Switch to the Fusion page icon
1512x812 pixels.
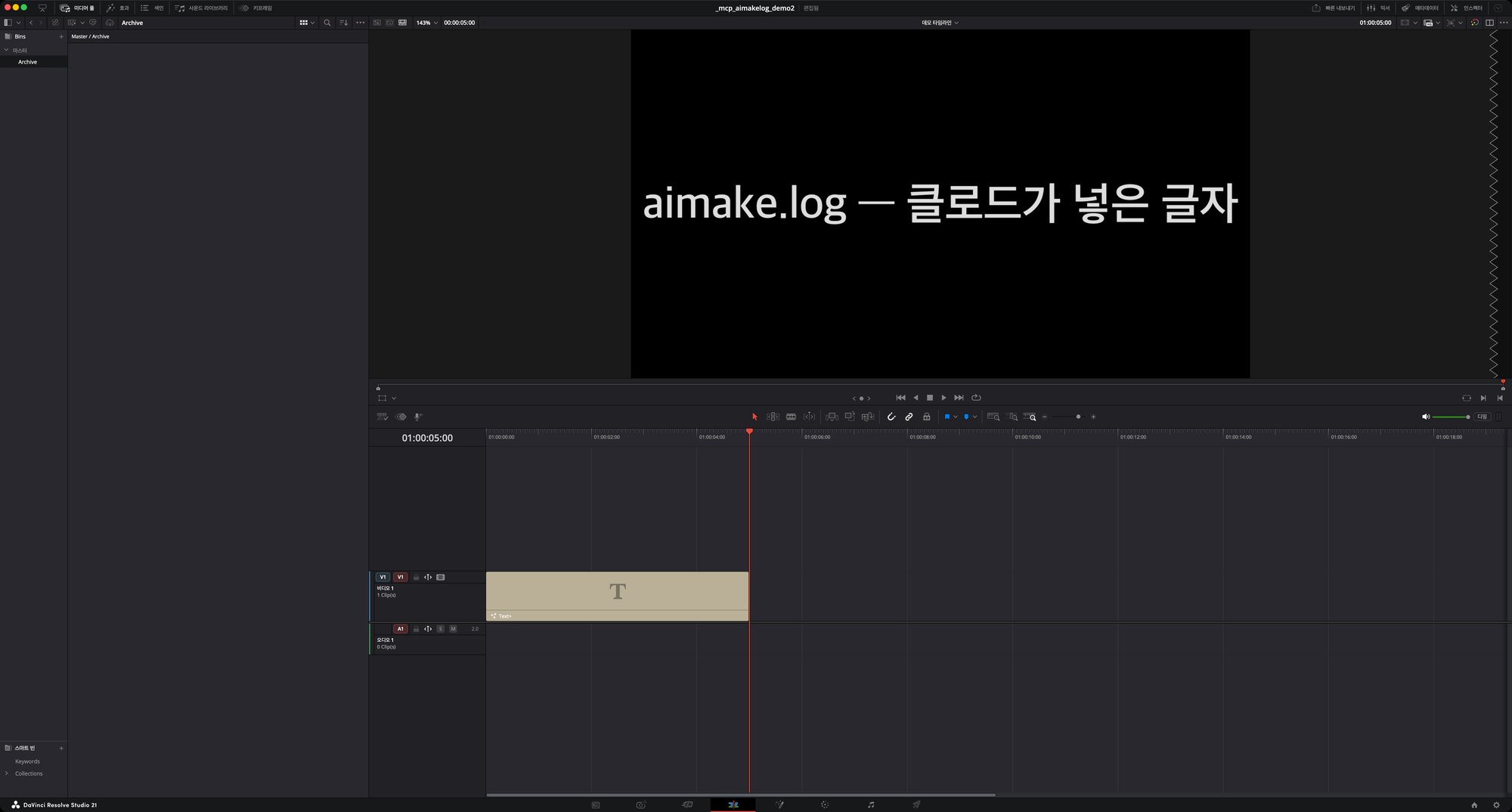coord(779,804)
